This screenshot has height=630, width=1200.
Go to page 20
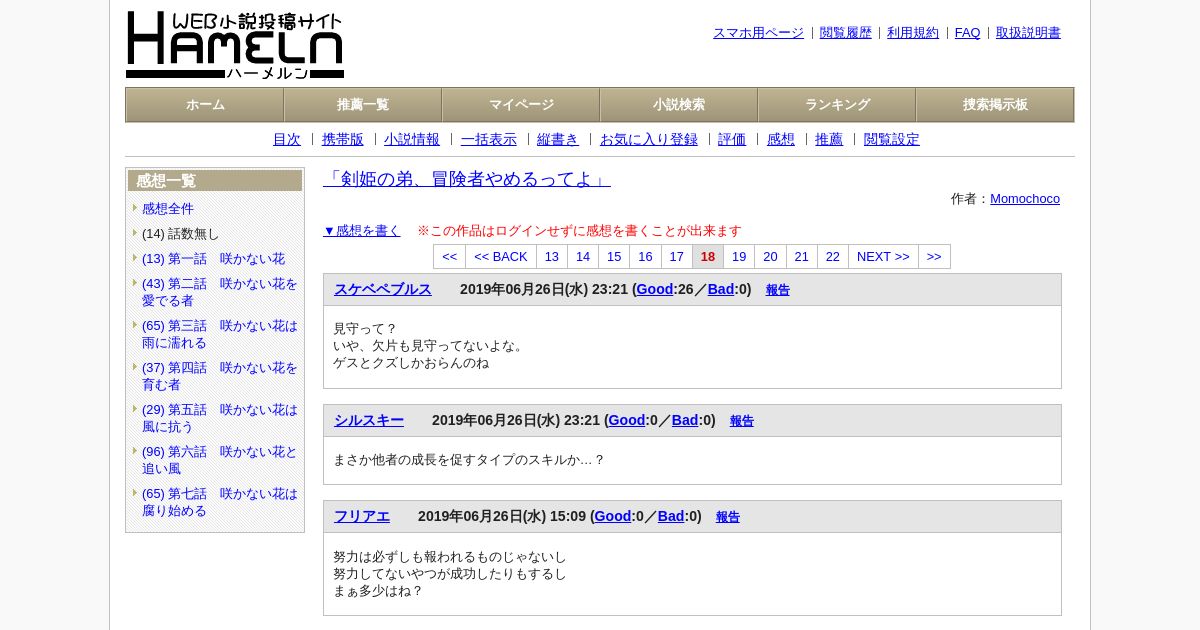click(770, 256)
